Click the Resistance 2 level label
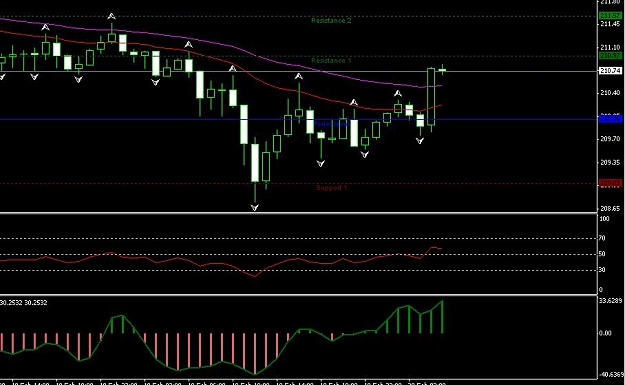 pos(331,21)
